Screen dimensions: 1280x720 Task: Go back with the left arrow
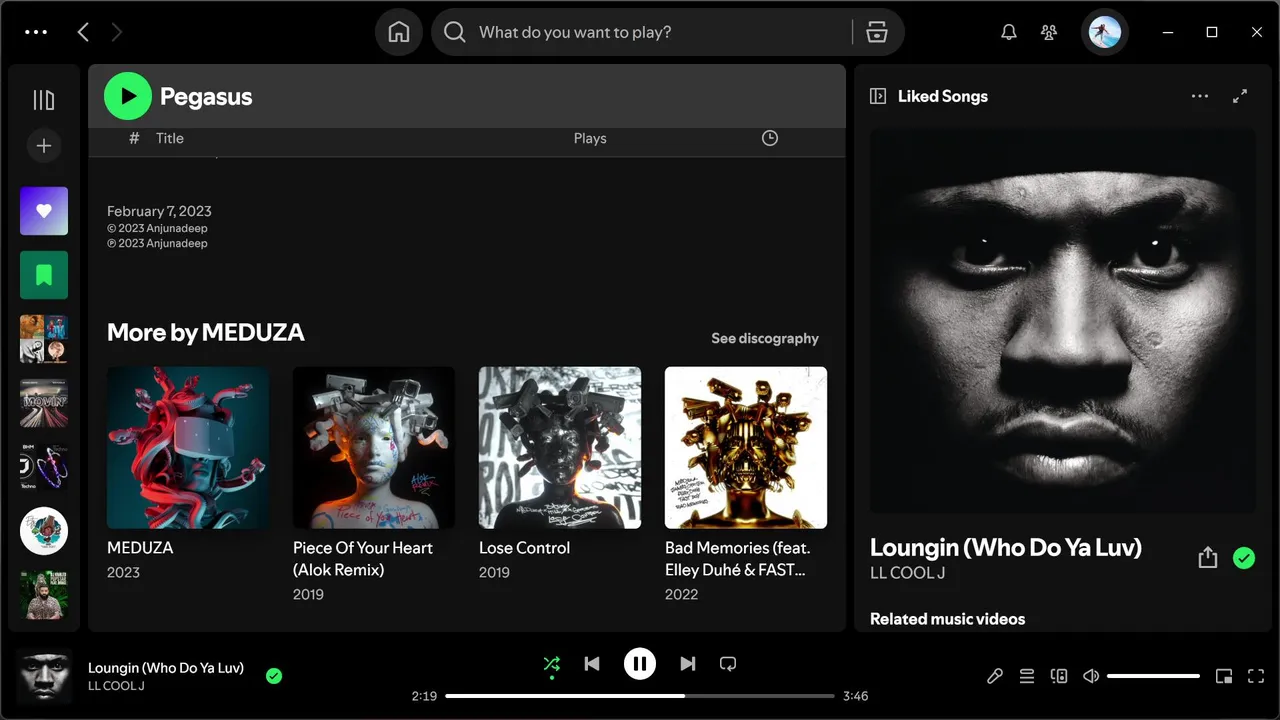point(83,32)
